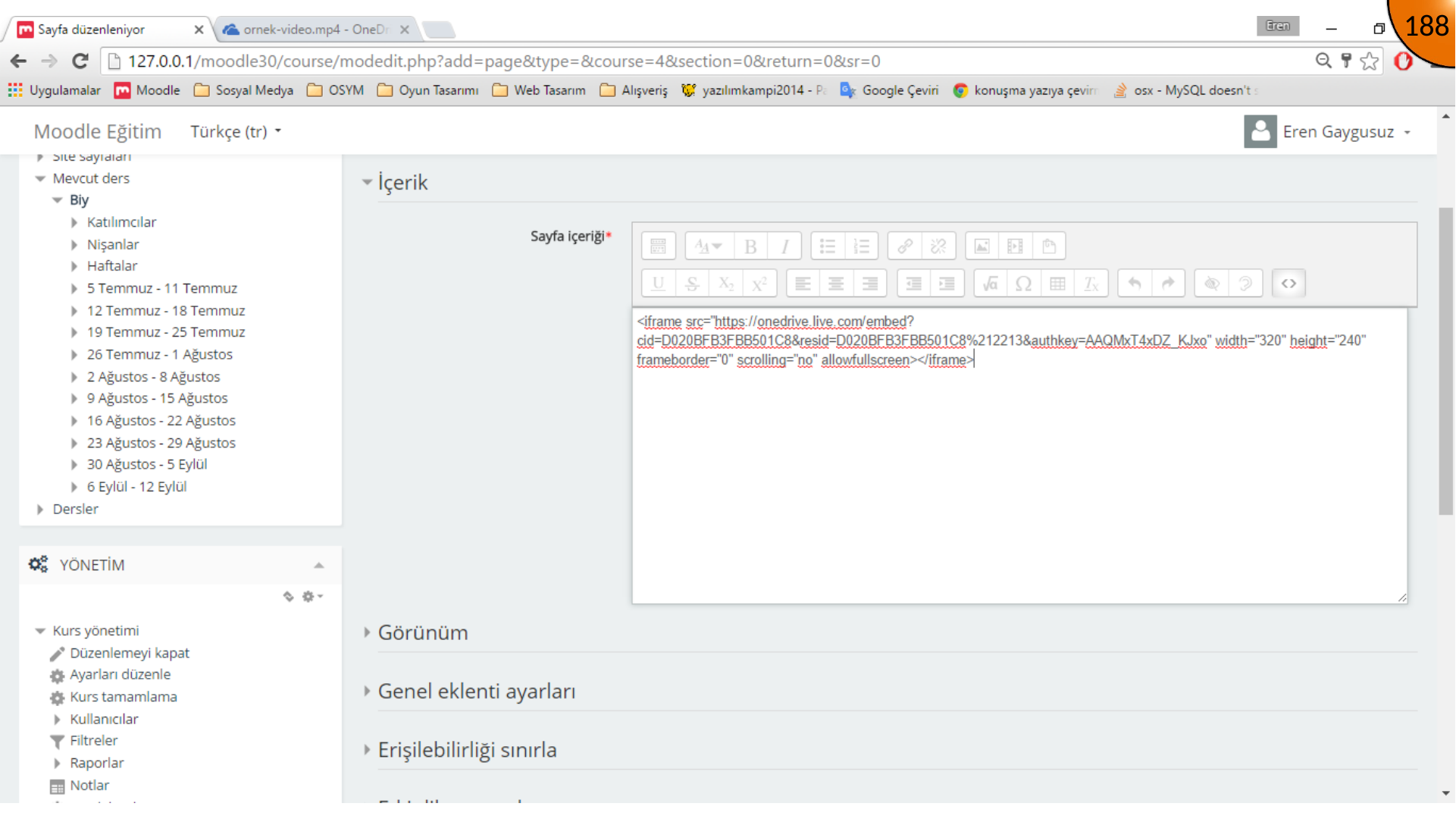Expand the Dersler tree node
The width and height of the screenshot is (1456, 819).
point(40,510)
